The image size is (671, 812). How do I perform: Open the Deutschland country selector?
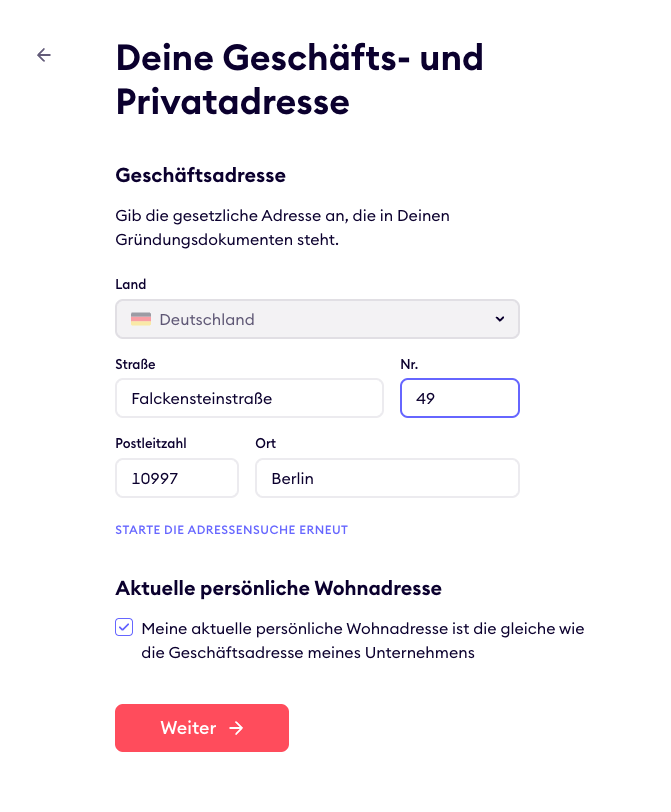[x=317, y=320]
